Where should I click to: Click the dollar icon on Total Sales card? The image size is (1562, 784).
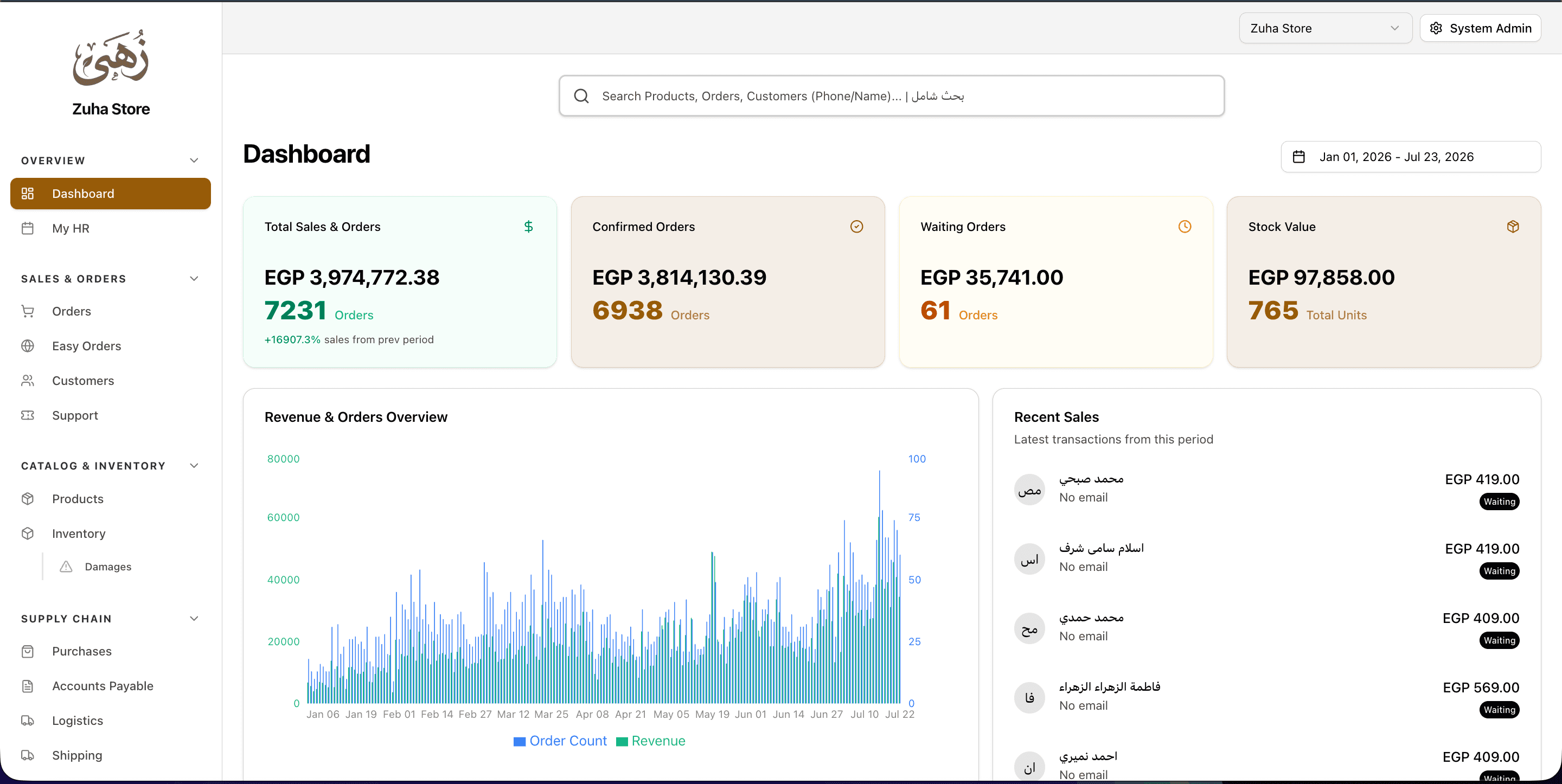click(528, 226)
